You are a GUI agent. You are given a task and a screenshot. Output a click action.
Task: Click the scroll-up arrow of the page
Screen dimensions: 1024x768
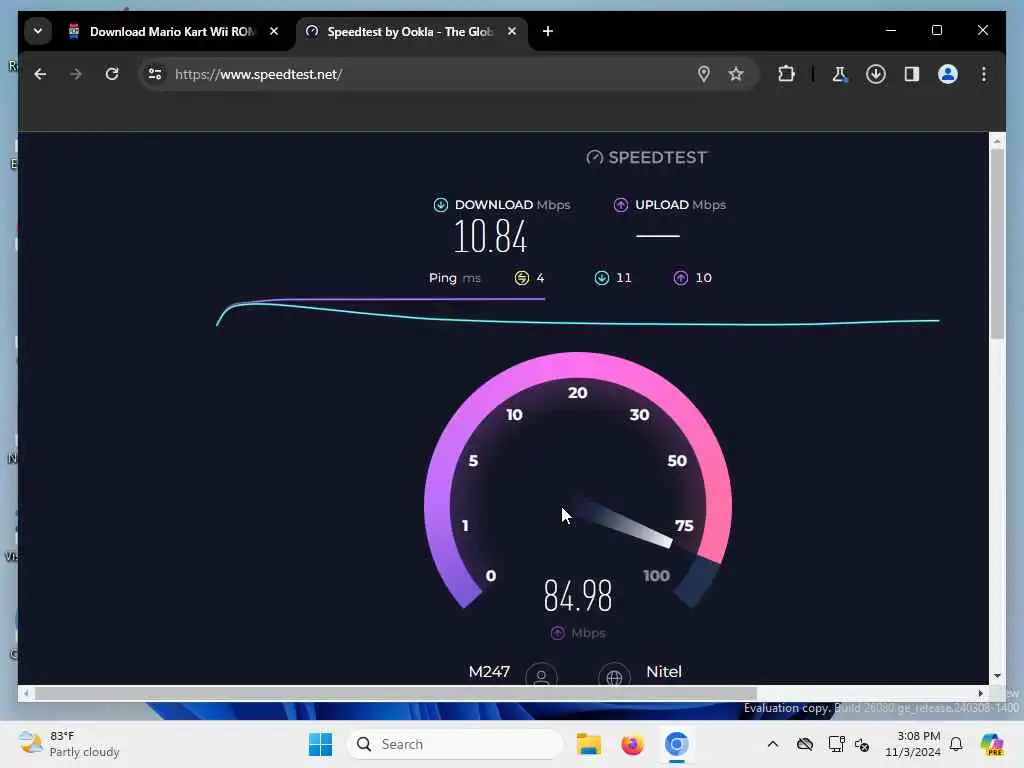coord(997,140)
